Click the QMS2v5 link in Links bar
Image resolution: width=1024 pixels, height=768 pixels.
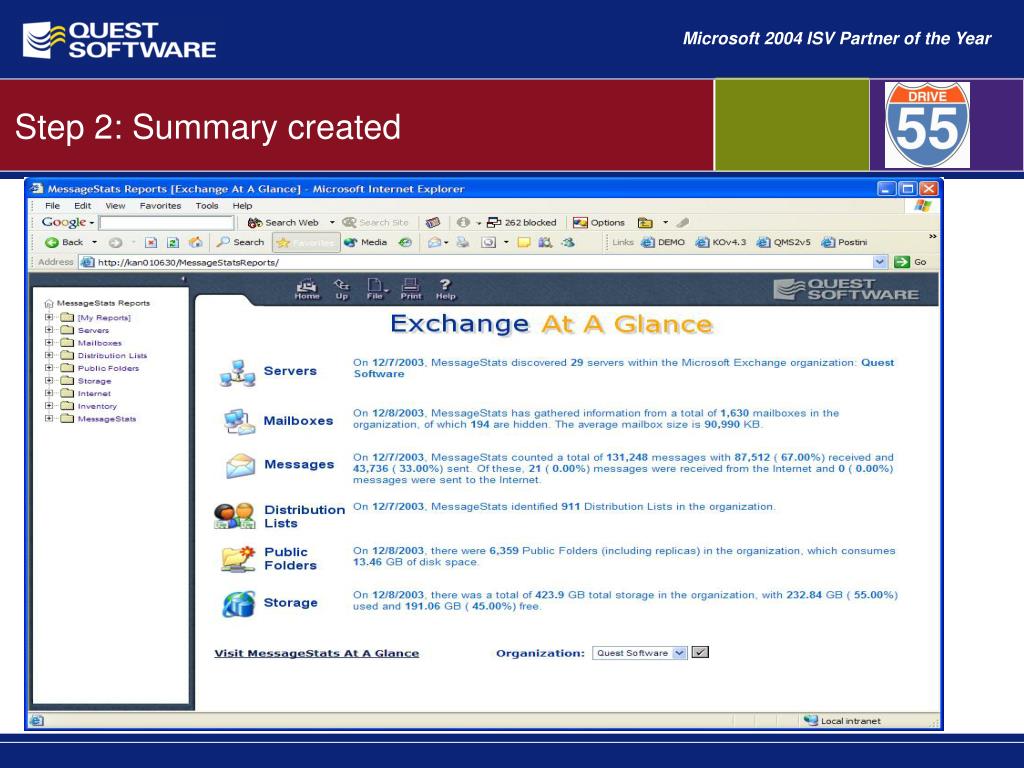(x=783, y=242)
